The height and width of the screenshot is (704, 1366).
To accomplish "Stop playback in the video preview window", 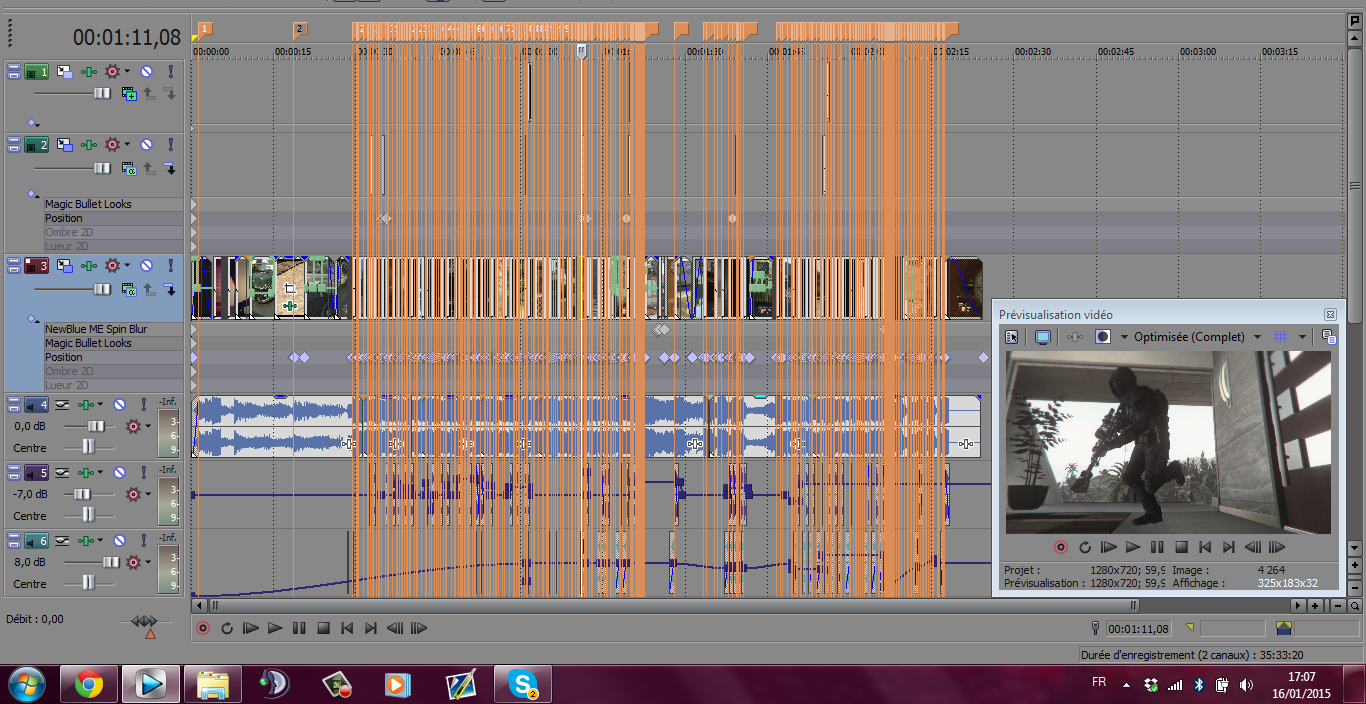I will [x=1181, y=547].
